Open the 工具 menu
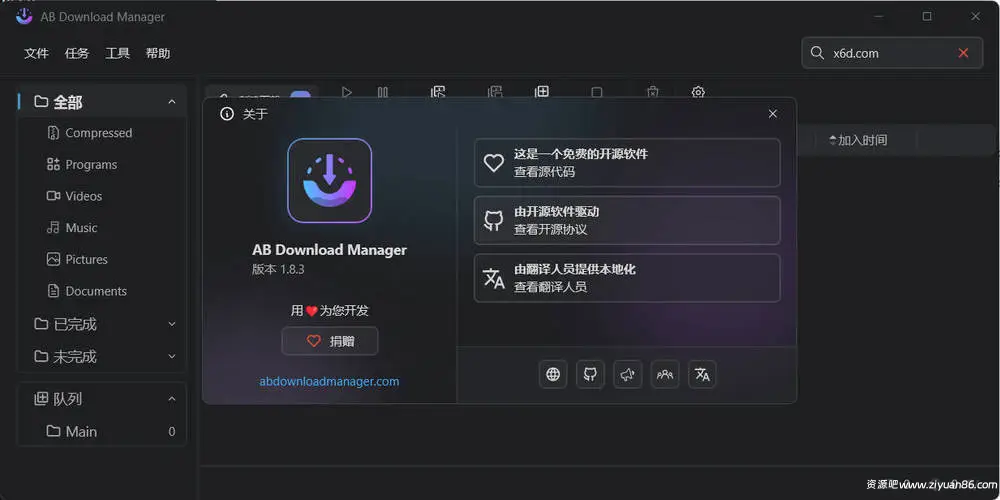The image size is (1000, 500). coord(118,53)
